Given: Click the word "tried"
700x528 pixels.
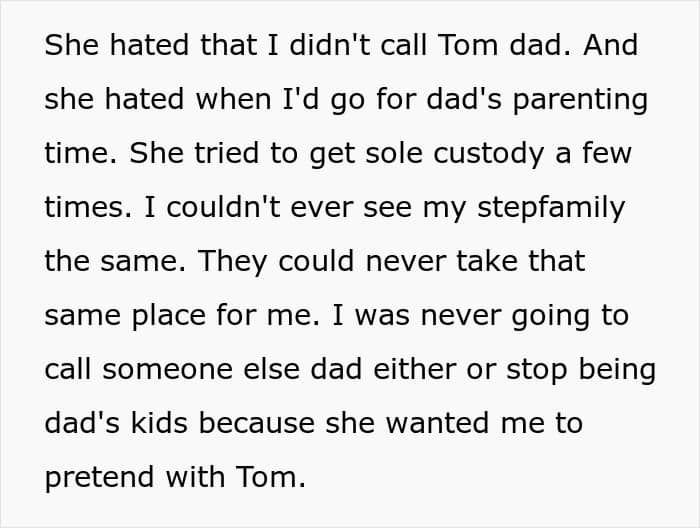Looking at the screenshot, I should [x=213, y=154].
